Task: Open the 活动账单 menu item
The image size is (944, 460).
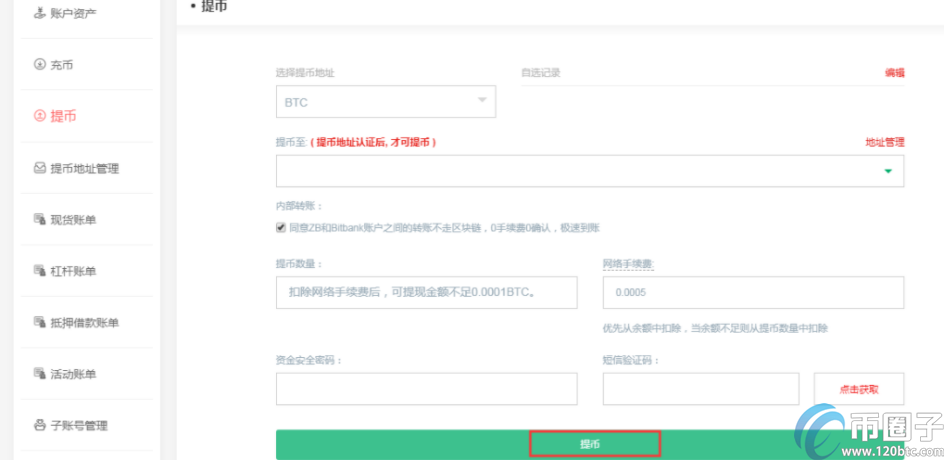Action: point(73,374)
